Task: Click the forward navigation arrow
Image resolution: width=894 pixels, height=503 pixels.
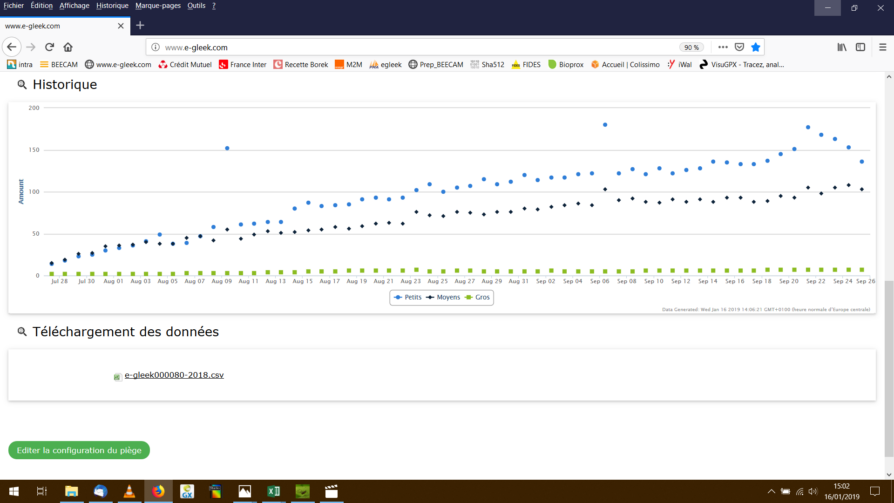Action: (x=31, y=47)
